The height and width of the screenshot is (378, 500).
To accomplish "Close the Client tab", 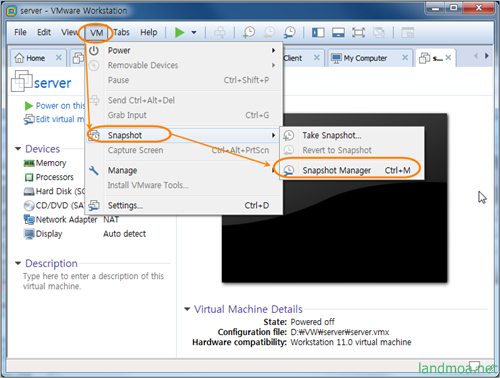I will coord(317,58).
